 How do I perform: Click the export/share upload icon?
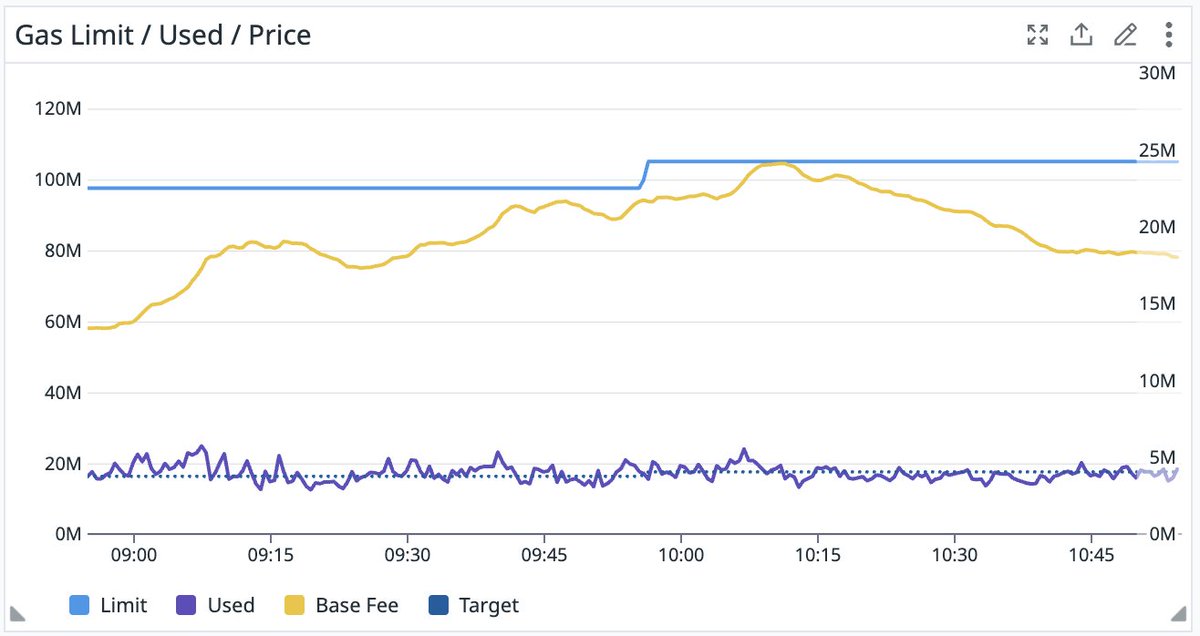1081,35
